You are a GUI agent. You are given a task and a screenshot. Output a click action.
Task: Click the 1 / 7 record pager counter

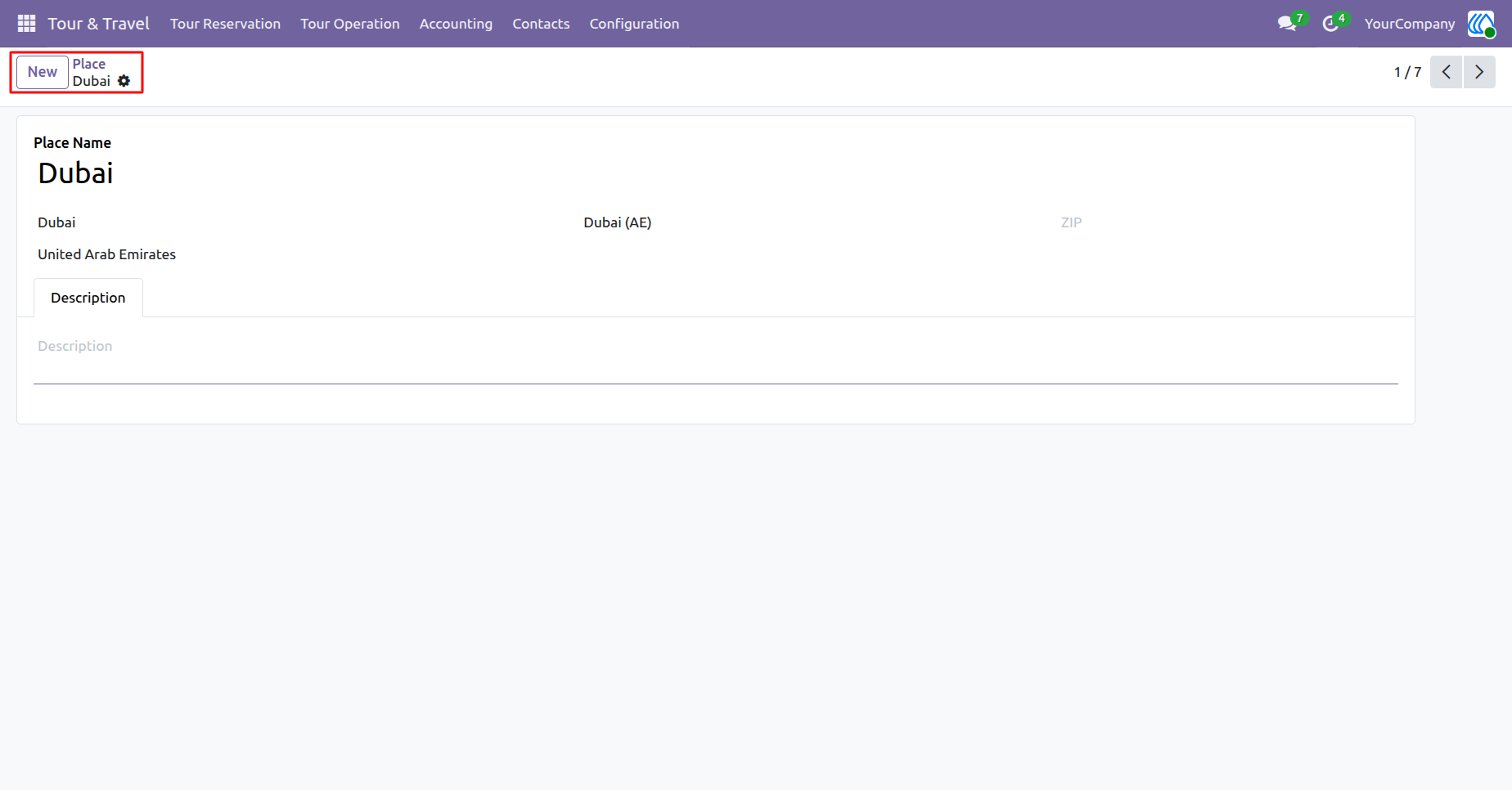1407,72
